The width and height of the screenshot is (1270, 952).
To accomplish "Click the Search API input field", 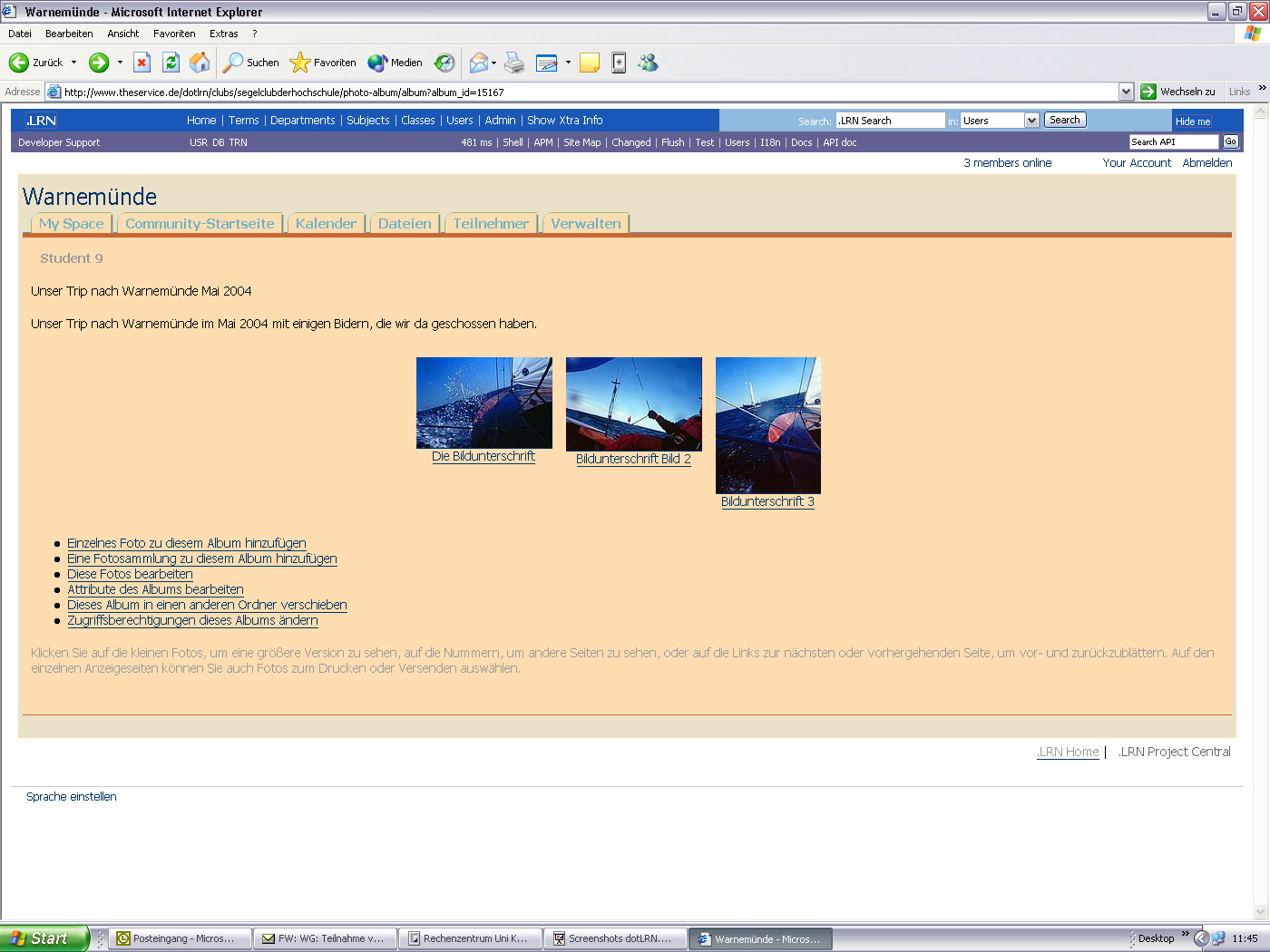I will click(x=1173, y=141).
